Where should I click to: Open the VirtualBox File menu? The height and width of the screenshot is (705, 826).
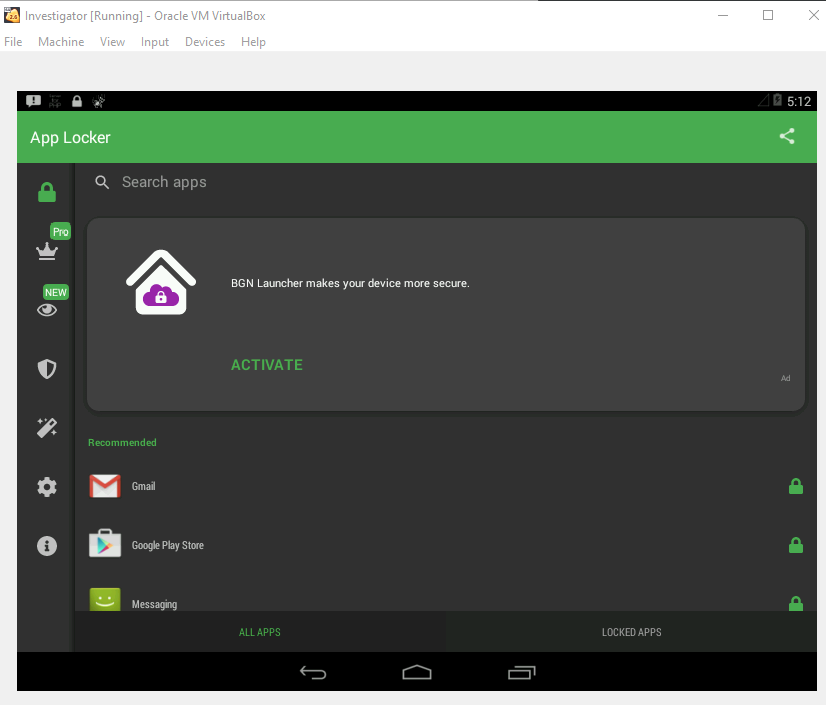coord(13,42)
